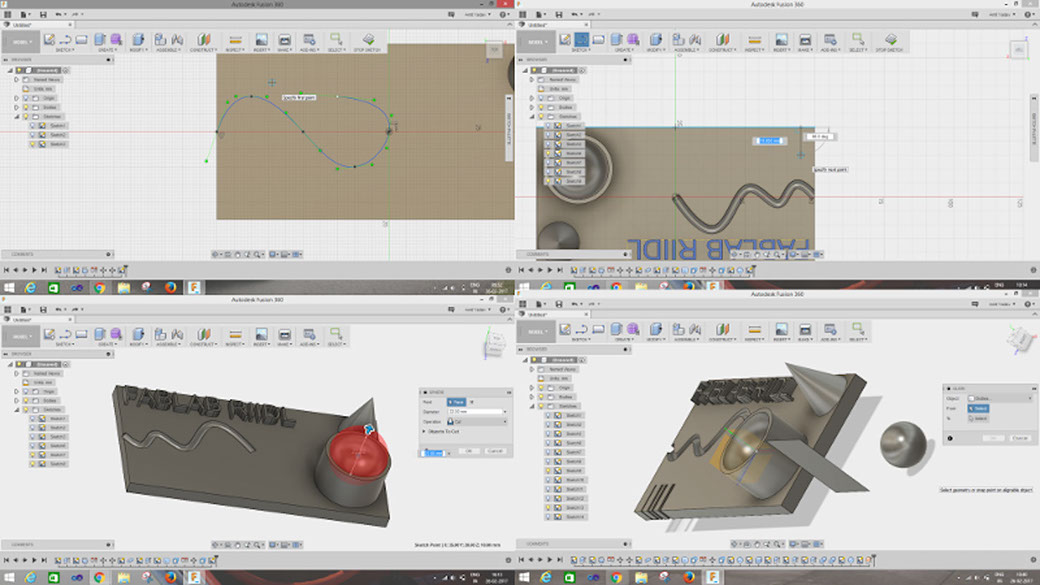Screen dimensions: 1040x585
Task: Click Construct plane icon in spline-curve window
Action: (x=204, y=40)
